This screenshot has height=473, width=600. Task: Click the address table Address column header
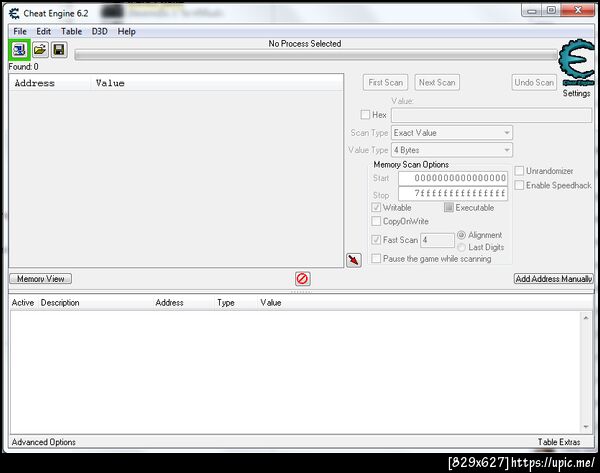170,303
